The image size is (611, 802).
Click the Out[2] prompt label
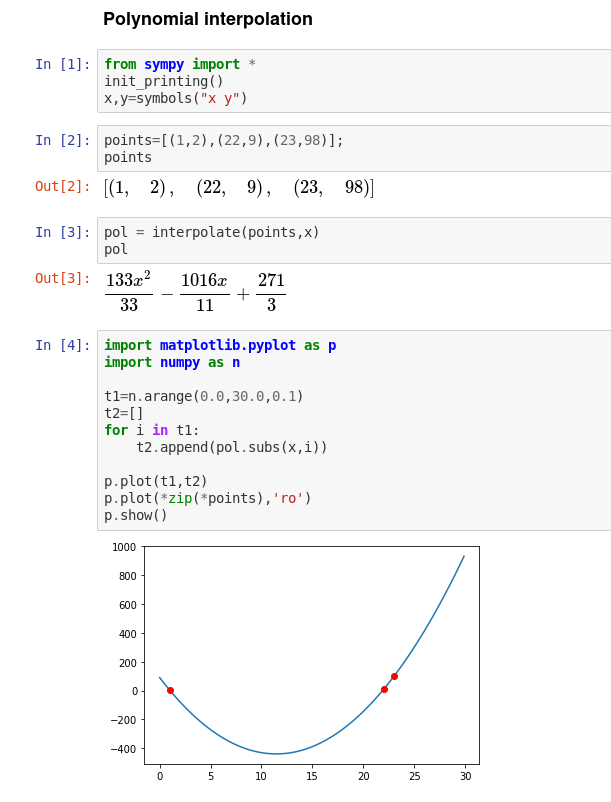pyautogui.click(x=62, y=186)
